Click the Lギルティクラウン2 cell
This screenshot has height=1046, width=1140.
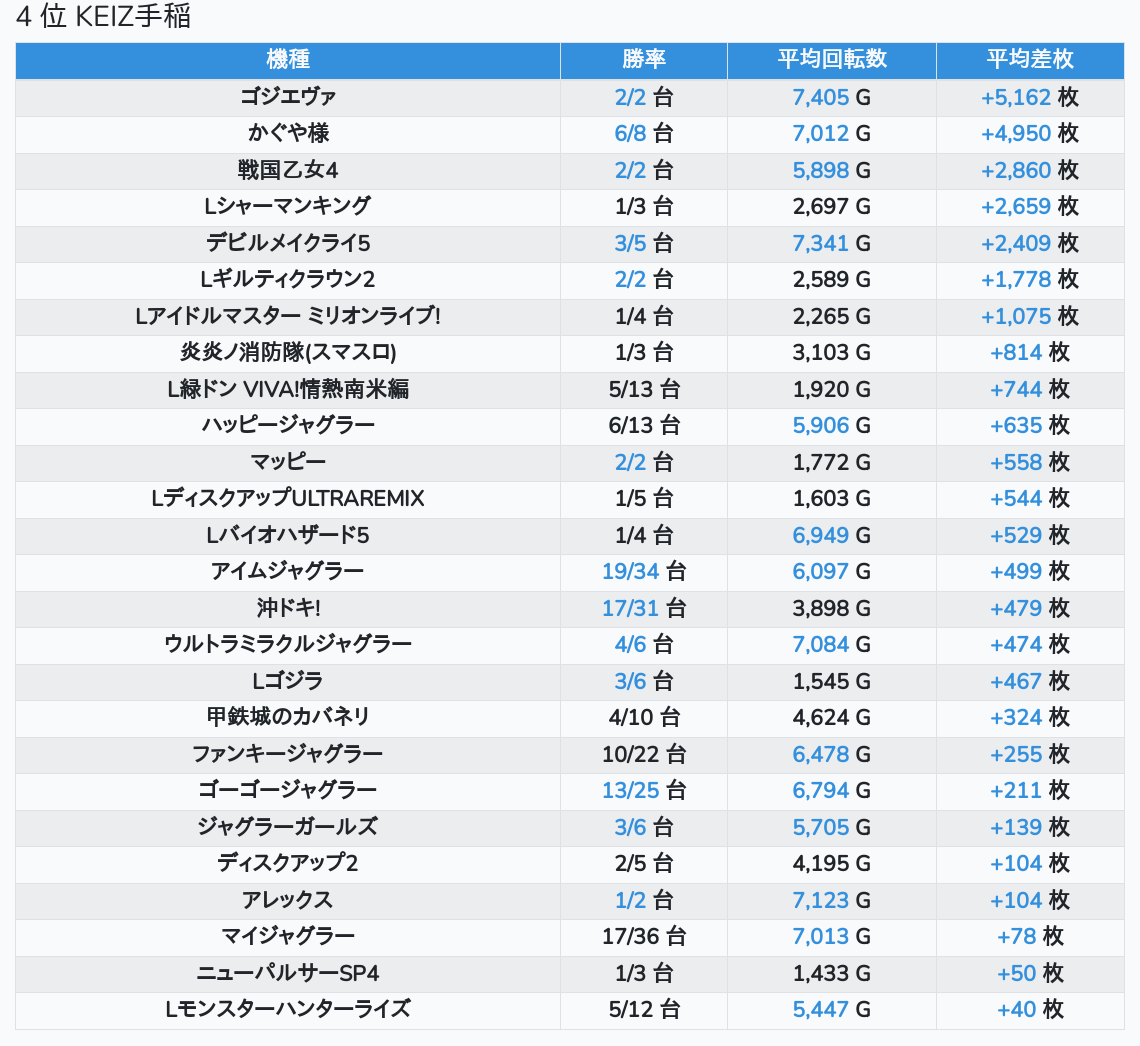[x=288, y=279]
